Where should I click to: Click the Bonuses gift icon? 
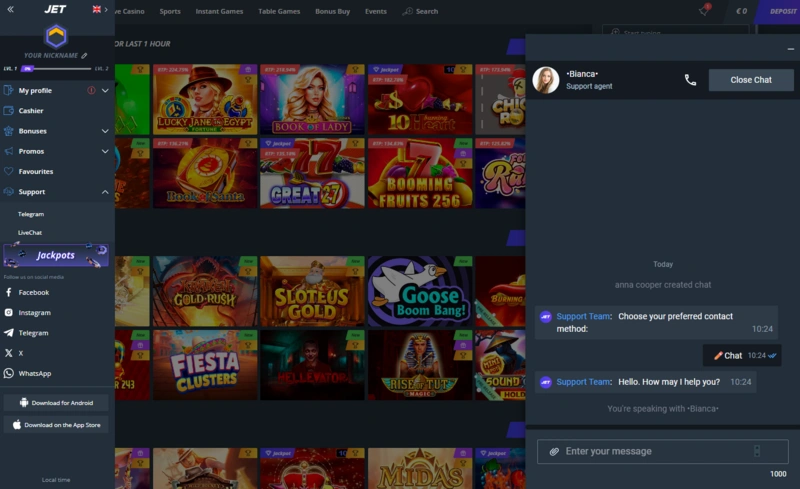(x=9, y=131)
